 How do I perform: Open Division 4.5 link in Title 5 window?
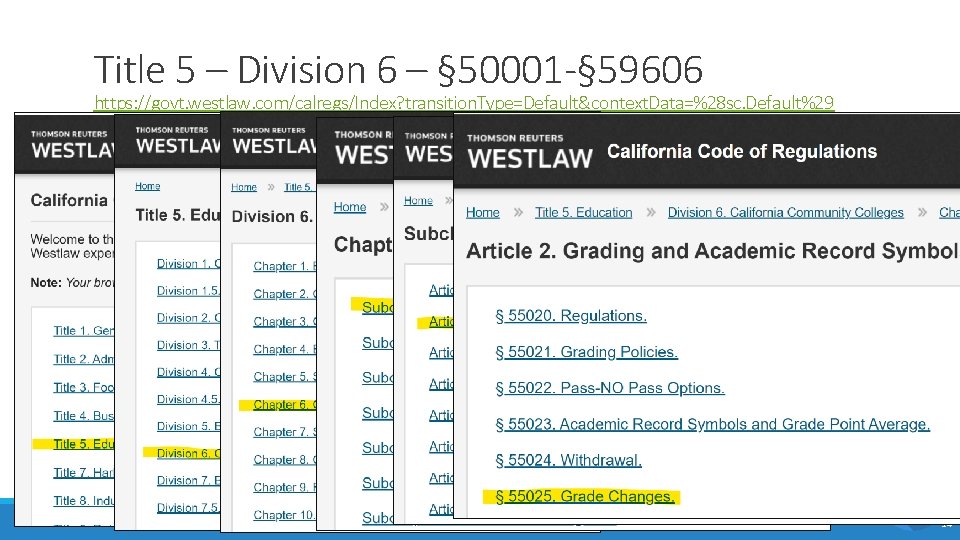click(x=188, y=399)
